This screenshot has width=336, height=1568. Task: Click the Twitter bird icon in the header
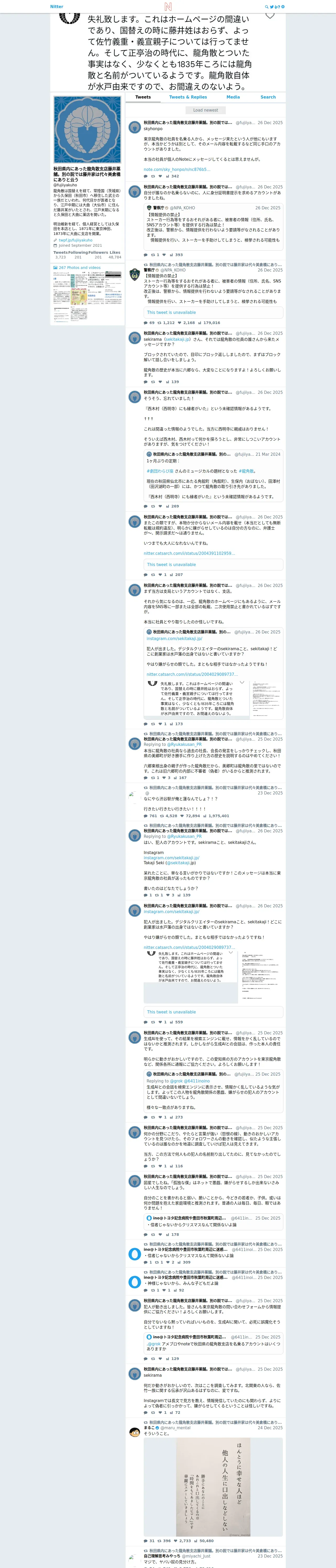point(272,7)
